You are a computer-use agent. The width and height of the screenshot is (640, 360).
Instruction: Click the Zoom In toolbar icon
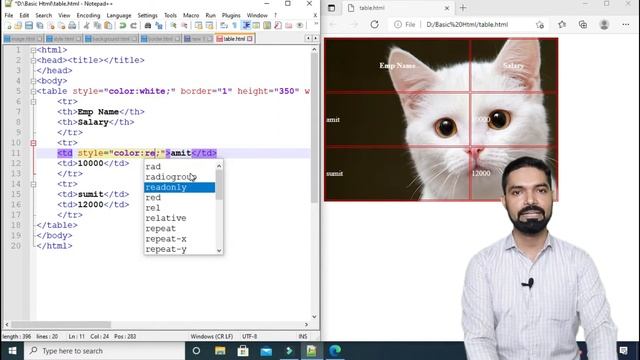pos(173,25)
